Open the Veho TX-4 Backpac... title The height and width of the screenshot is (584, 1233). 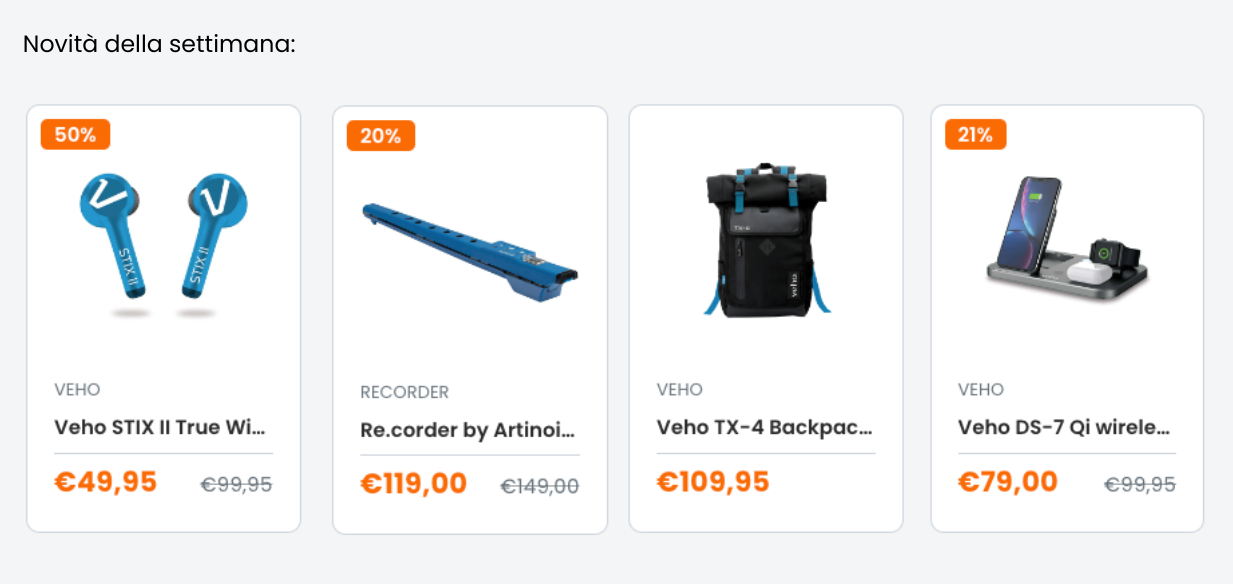(x=765, y=427)
